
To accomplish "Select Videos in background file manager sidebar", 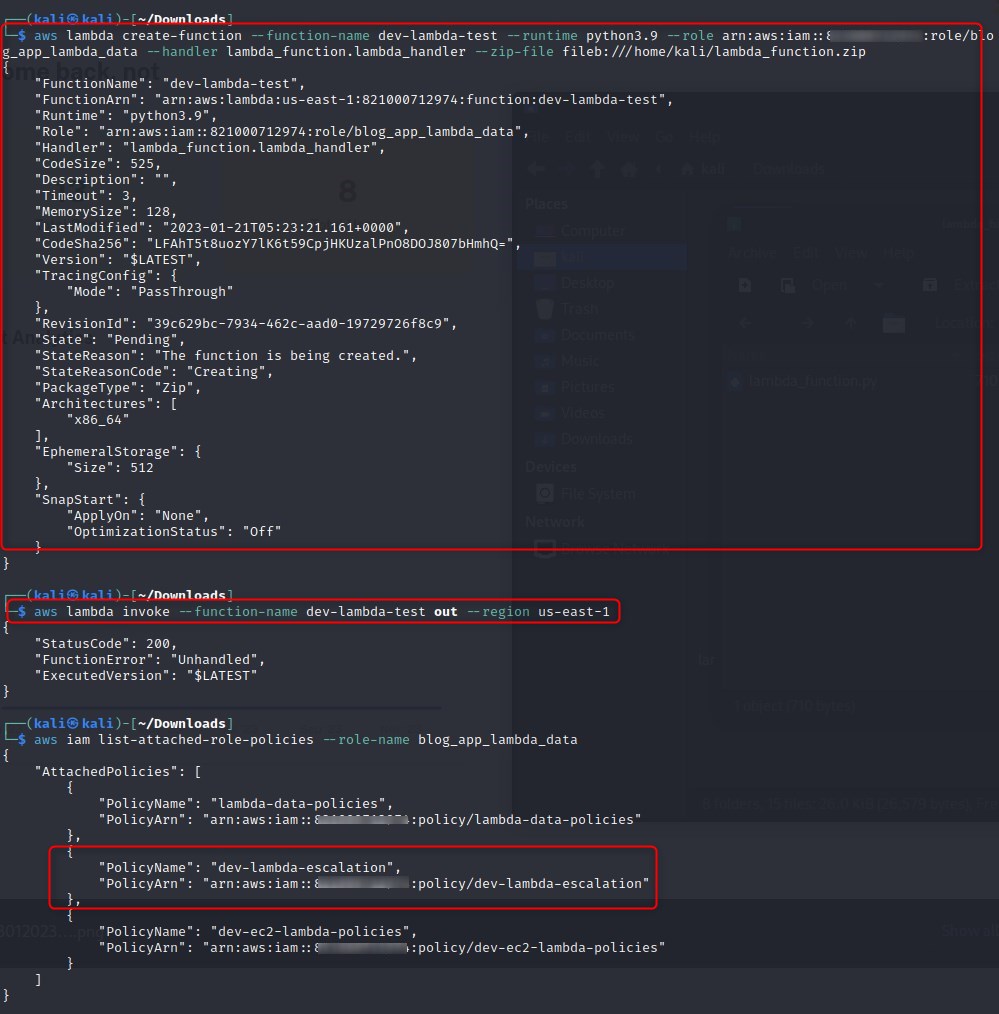I will (583, 413).
